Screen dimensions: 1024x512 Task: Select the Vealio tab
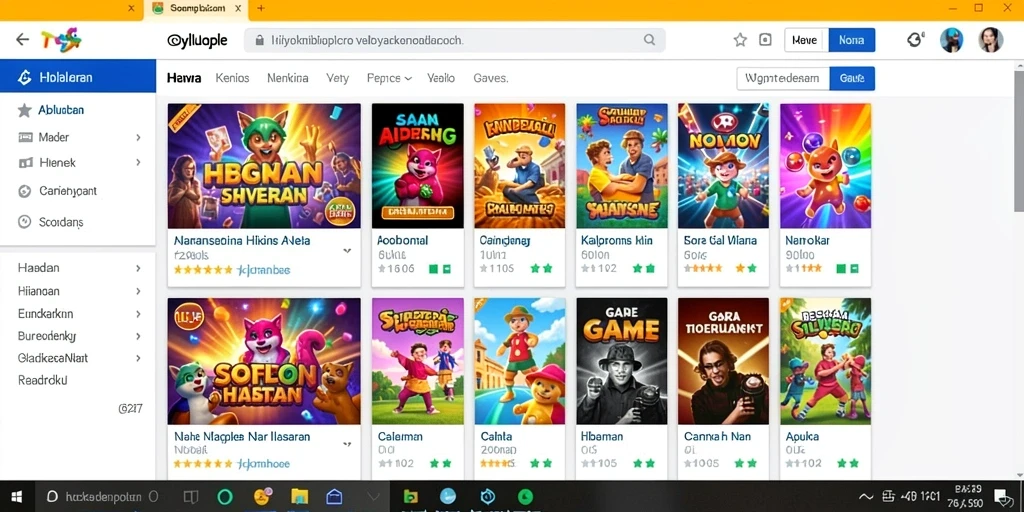click(441, 78)
